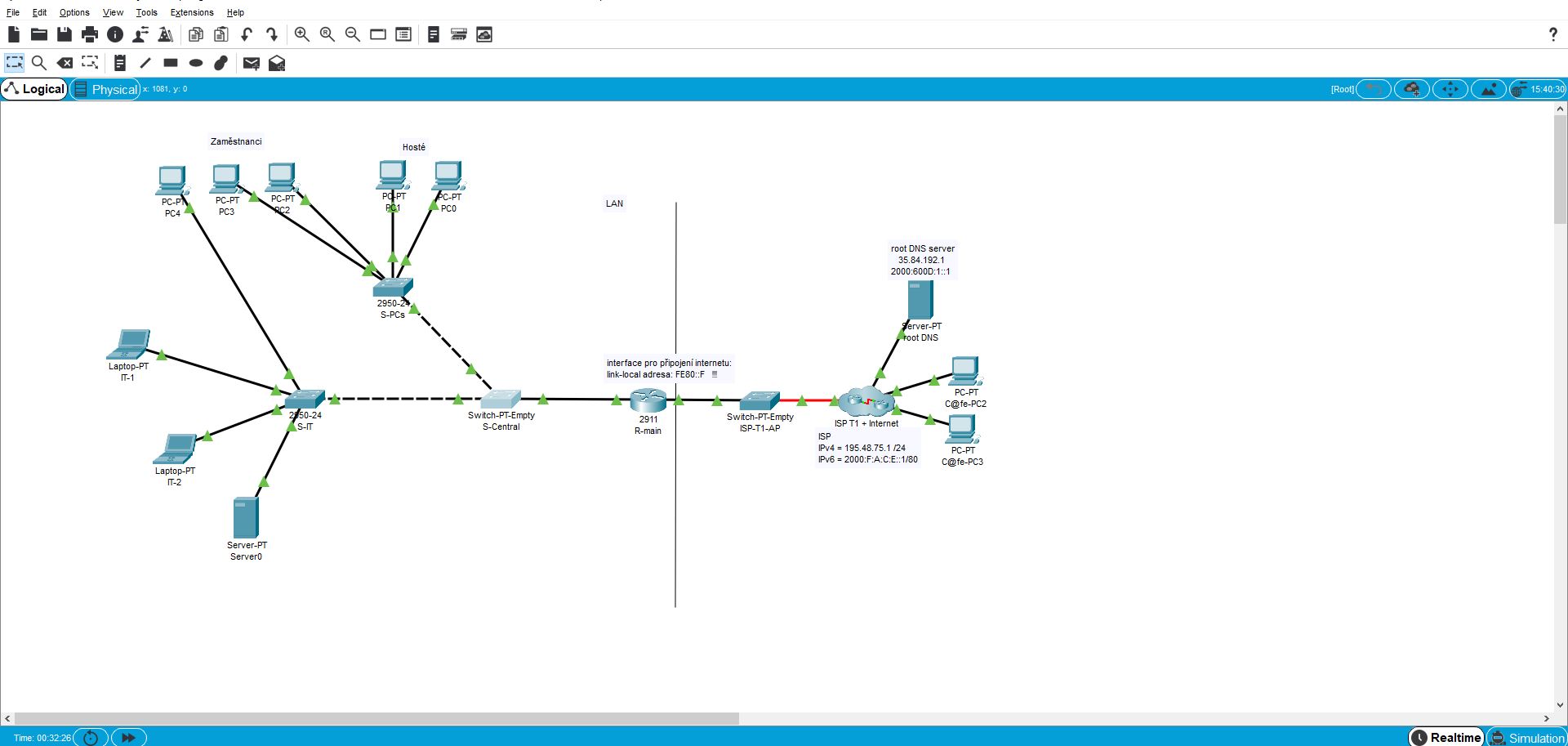Open the Network Information dialog
Screen dimensions: 1568x746
click(114, 34)
